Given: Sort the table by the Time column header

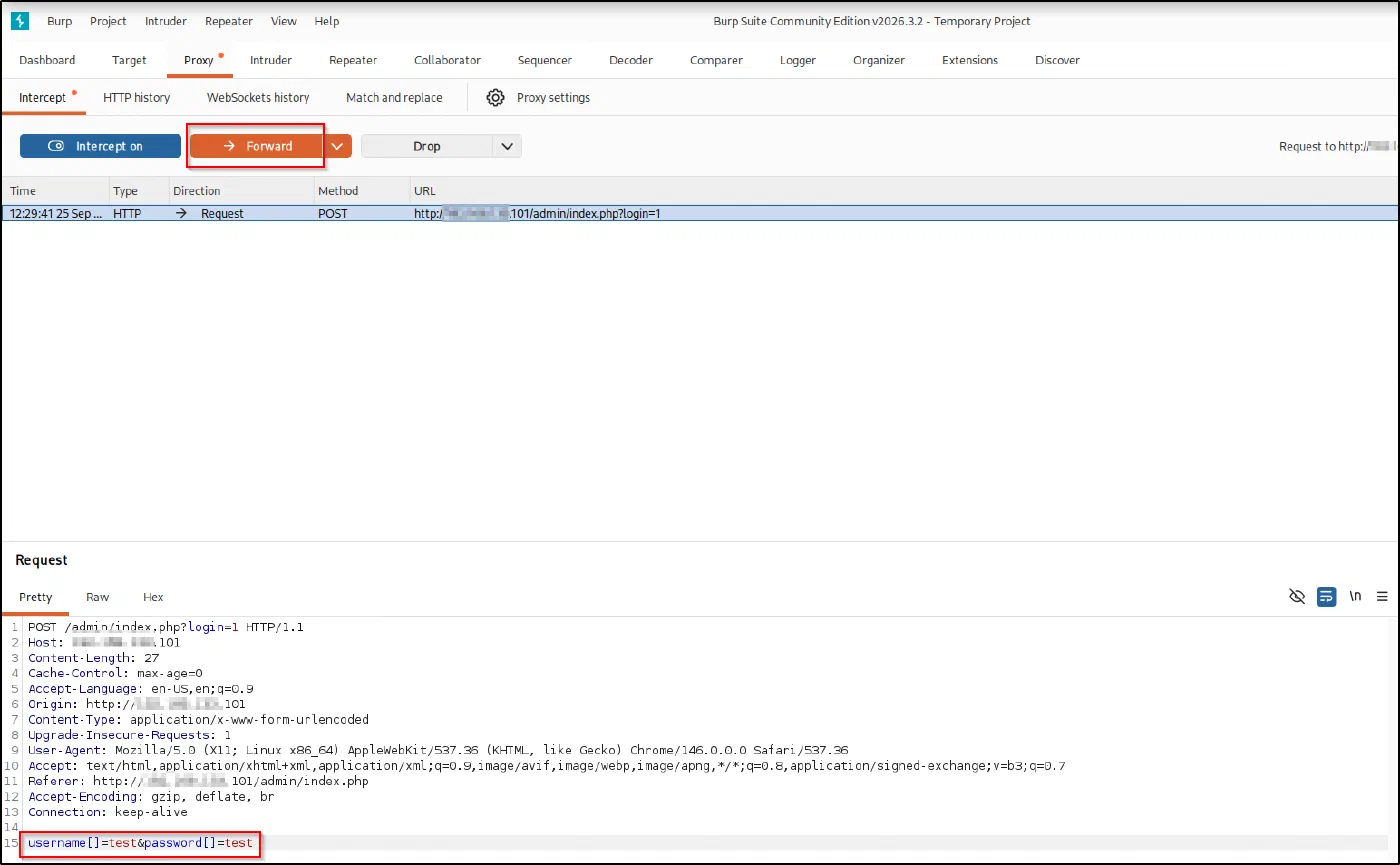Looking at the screenshot, I should click(x=55, y=191).
